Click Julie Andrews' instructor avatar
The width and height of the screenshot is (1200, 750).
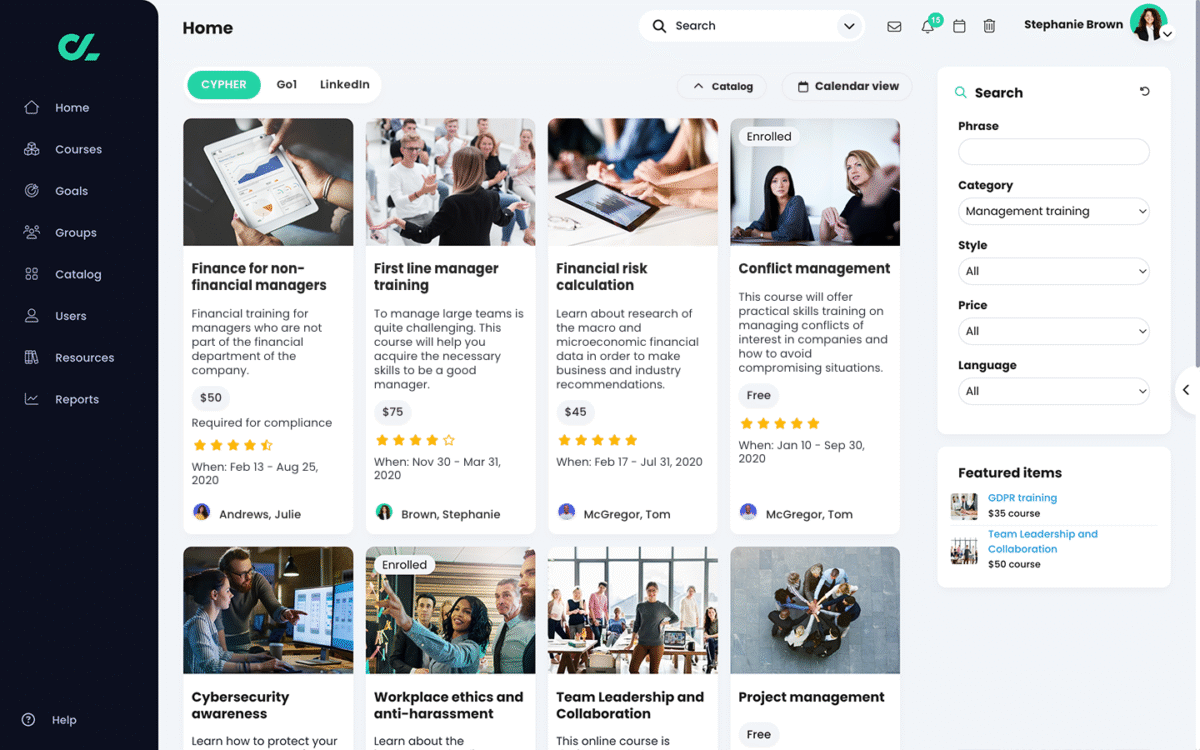201,512
